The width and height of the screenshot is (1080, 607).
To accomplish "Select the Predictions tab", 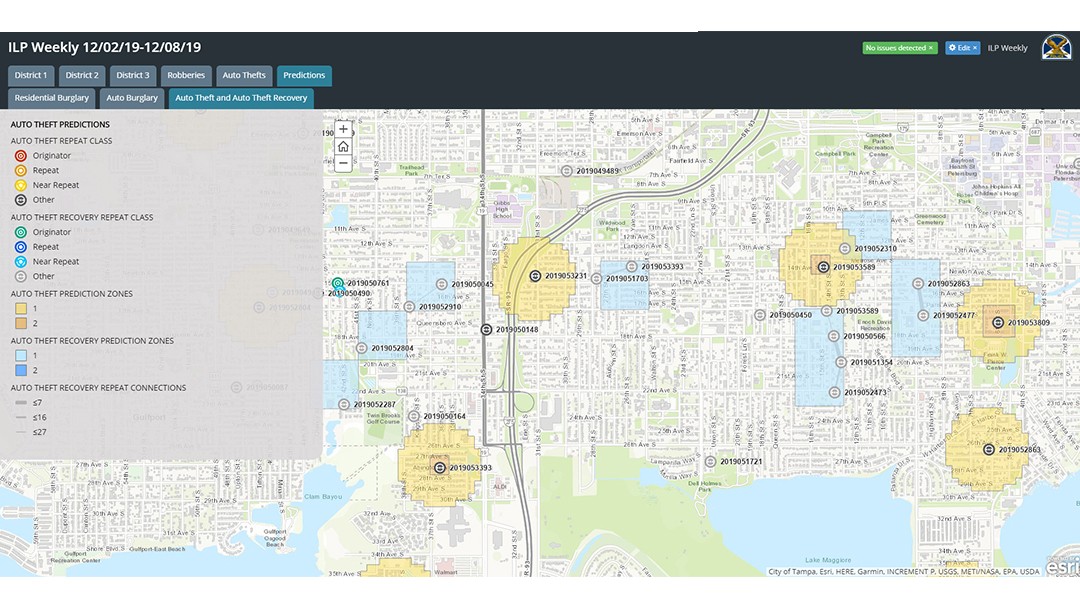I will click(304, 75).
